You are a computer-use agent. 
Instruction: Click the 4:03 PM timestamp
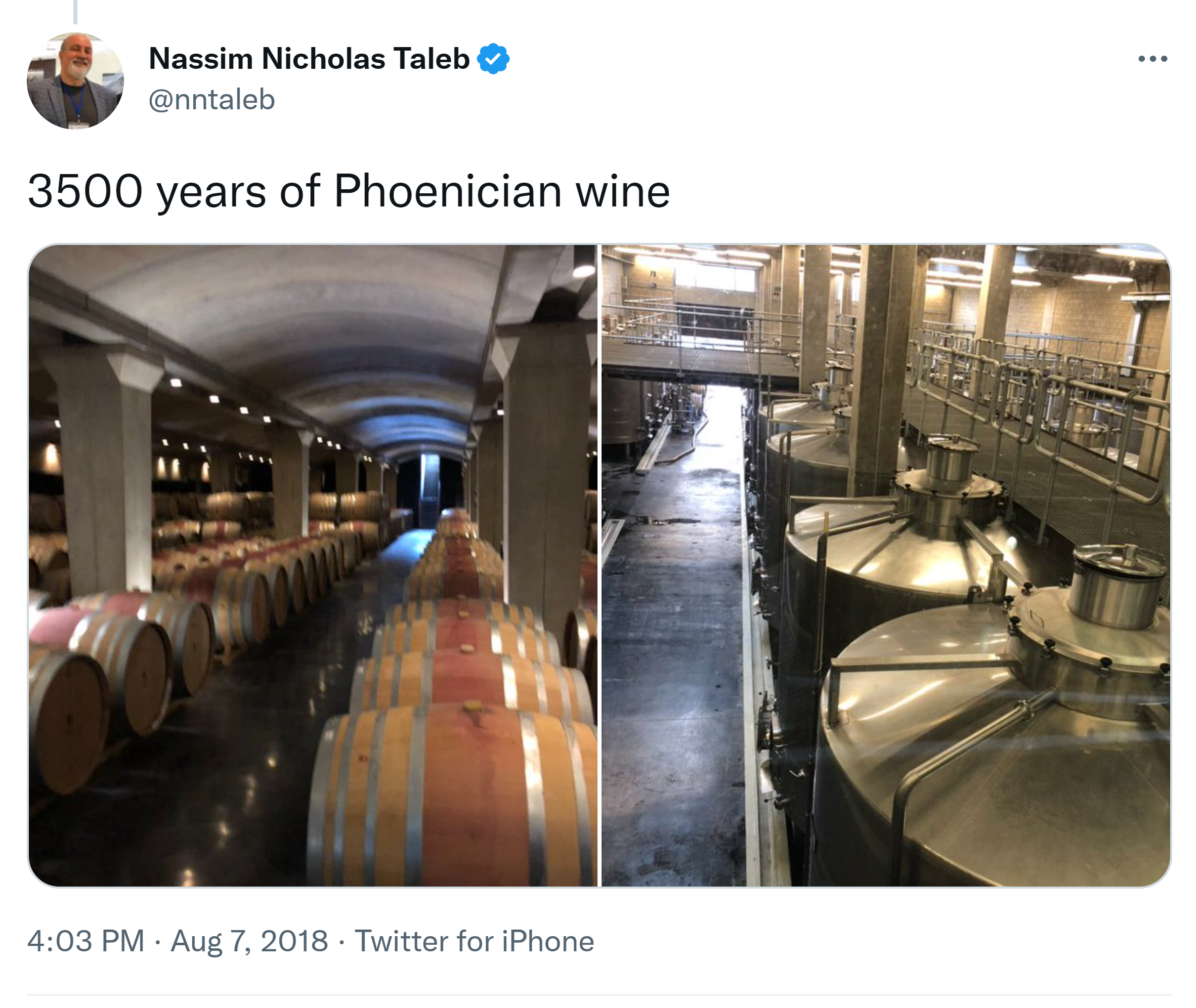tap(86, 941)
